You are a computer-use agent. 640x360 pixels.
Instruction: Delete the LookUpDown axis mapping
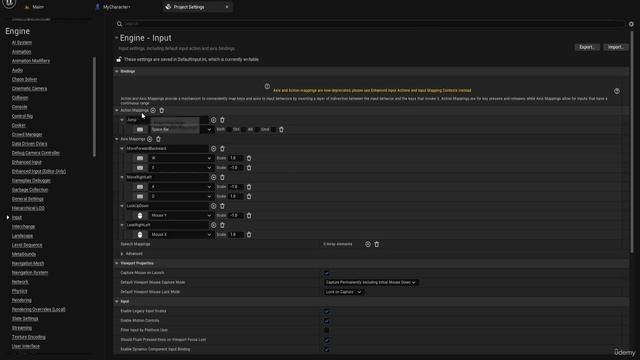(x=222, y=206)
